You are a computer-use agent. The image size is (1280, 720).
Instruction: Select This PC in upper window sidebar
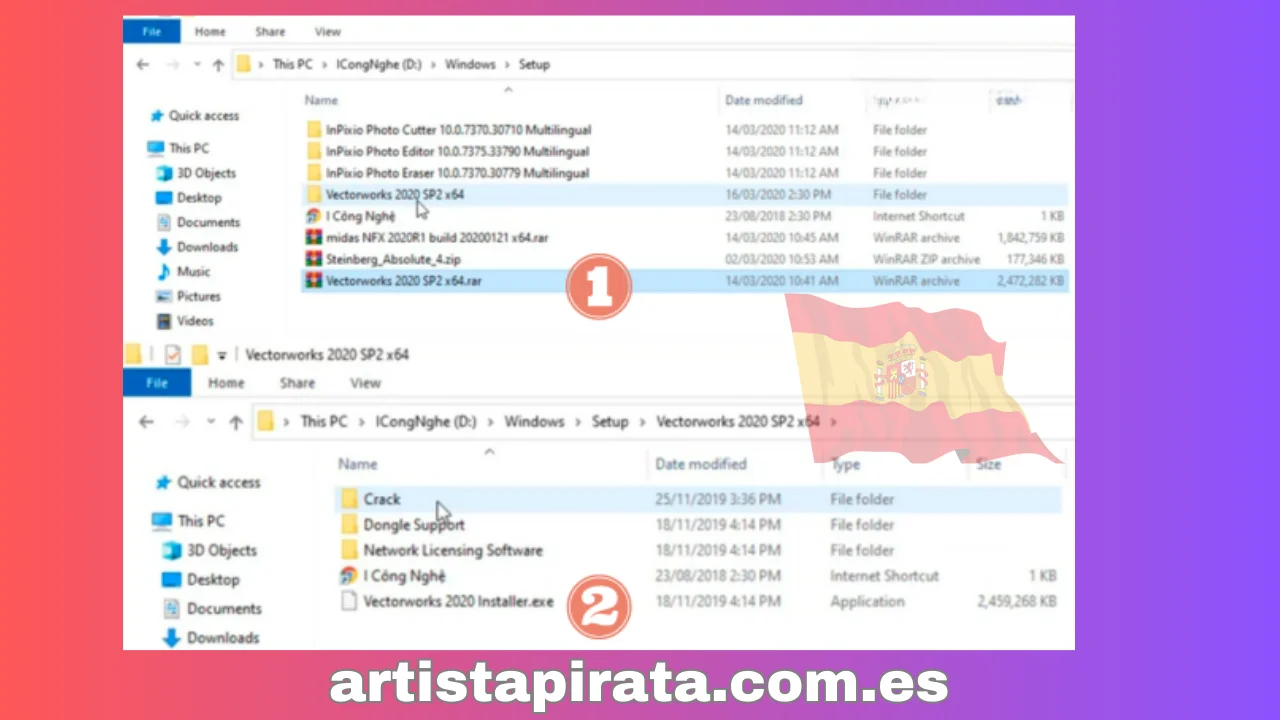pyautogui.click(x=179, y=148)
